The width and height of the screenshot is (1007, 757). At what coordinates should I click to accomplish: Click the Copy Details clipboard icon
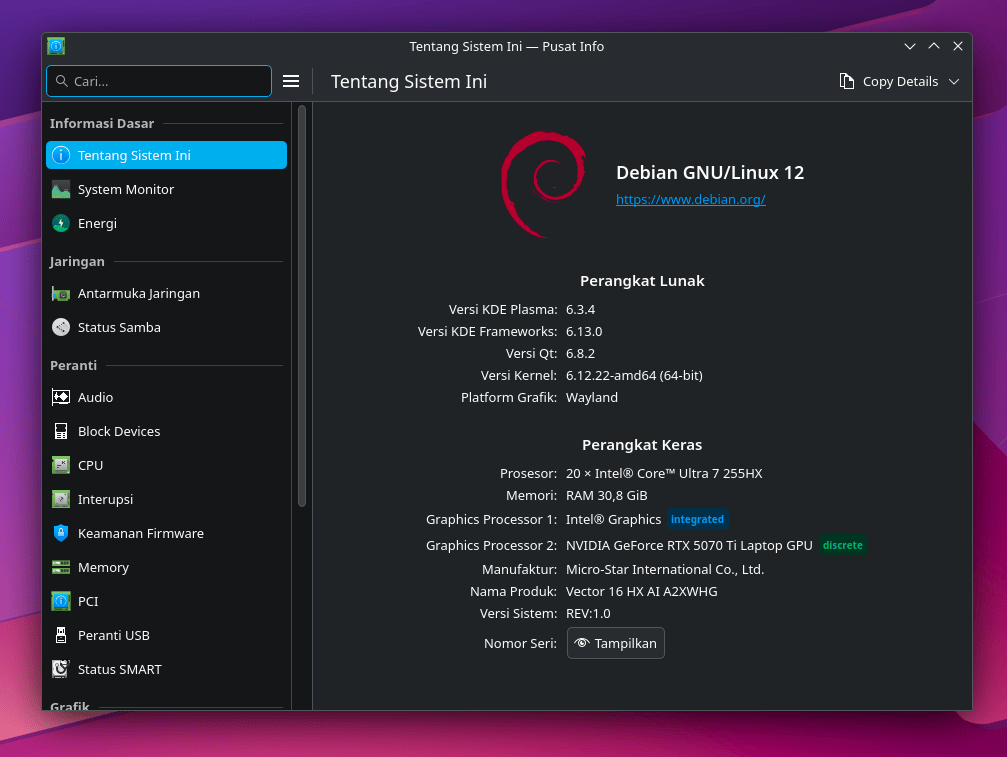pyautogui.click(x=846, y=82)
